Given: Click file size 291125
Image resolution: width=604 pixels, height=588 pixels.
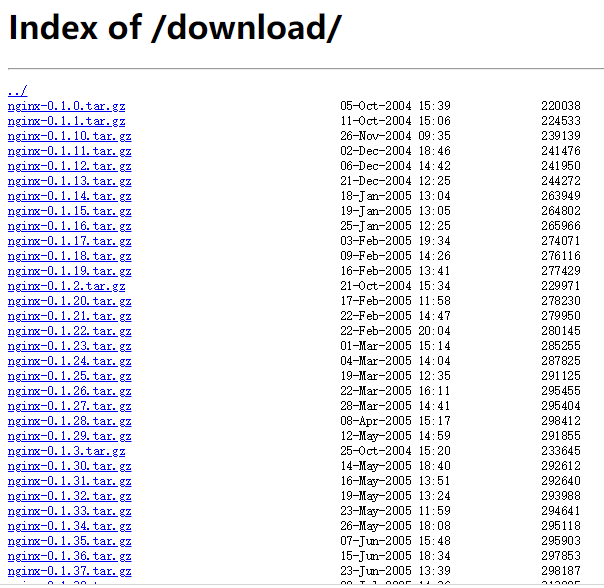Looking at the screenshot, I should pos(560,376).
